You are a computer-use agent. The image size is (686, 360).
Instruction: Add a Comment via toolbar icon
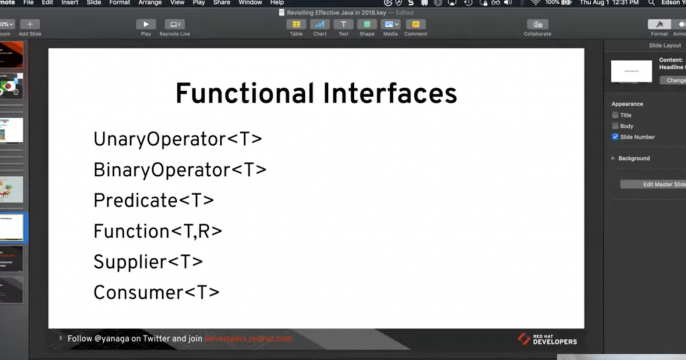pyautogui.click(x=416, y=24)
